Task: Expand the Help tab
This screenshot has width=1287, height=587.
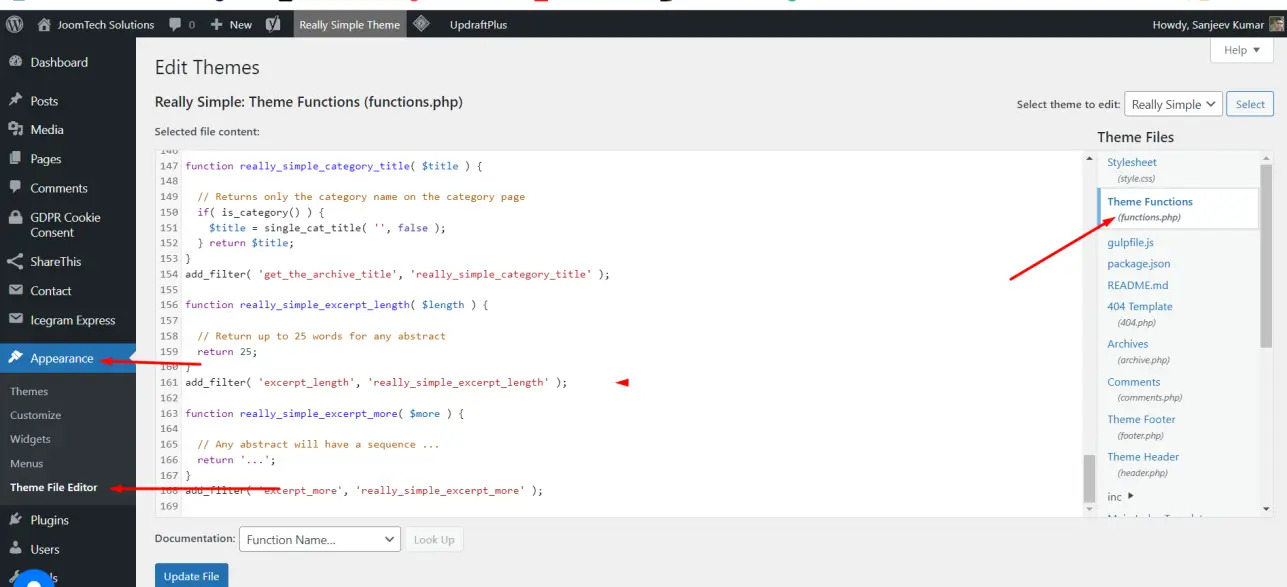Action: (1241, 50)
